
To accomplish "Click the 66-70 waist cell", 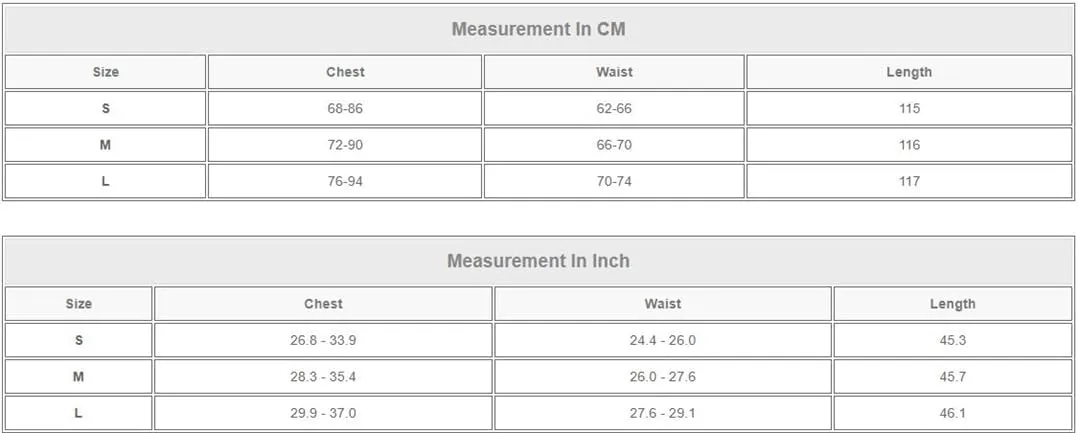I will [614, 145].
